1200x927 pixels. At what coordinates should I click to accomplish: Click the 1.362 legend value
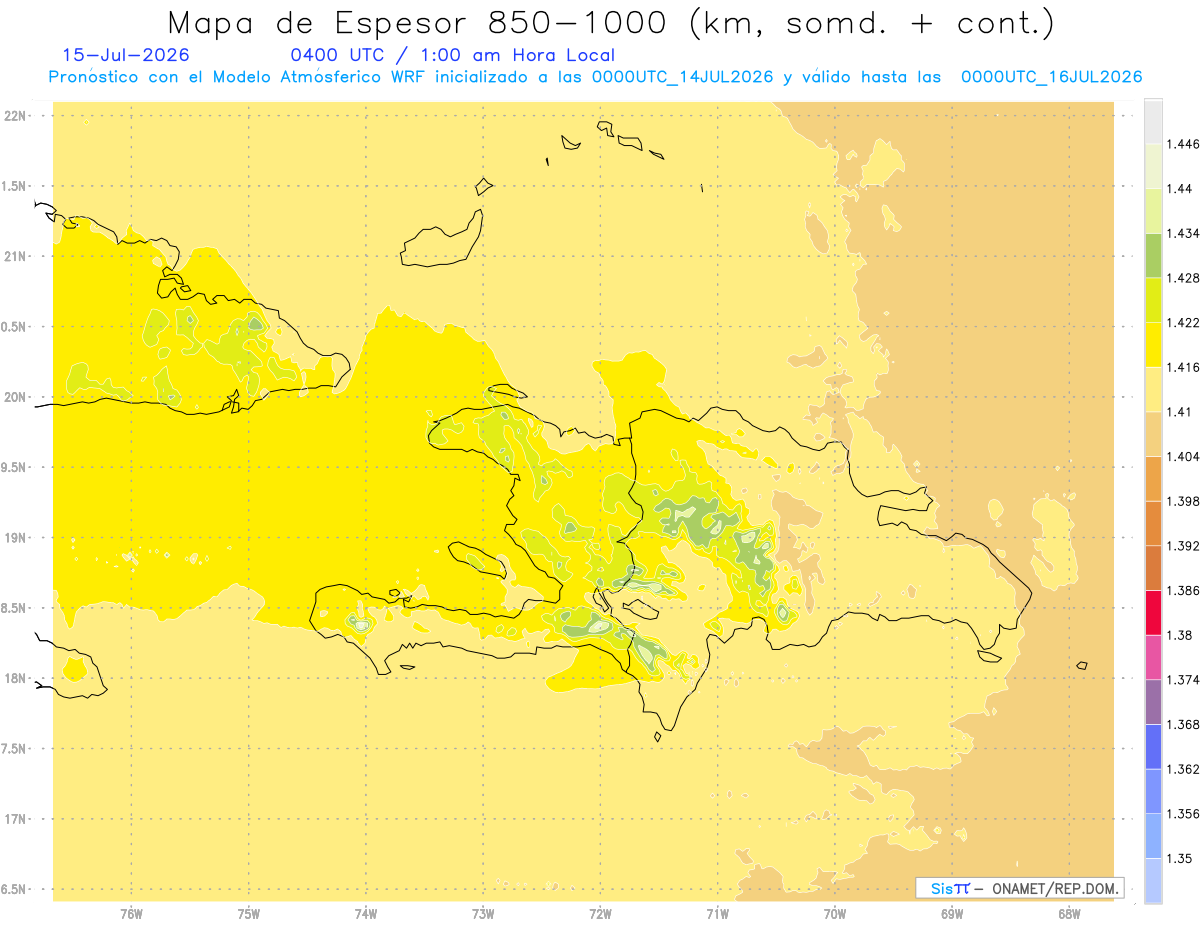tap(1183, 769)
